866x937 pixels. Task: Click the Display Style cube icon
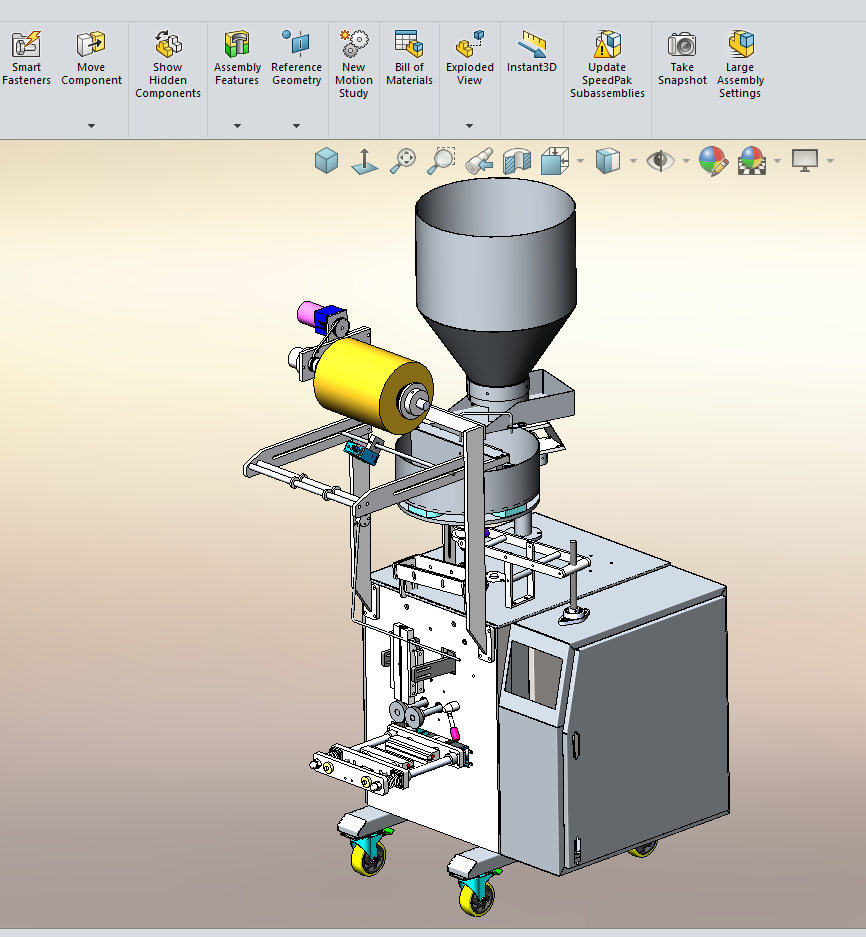click(x=608, y=161)
